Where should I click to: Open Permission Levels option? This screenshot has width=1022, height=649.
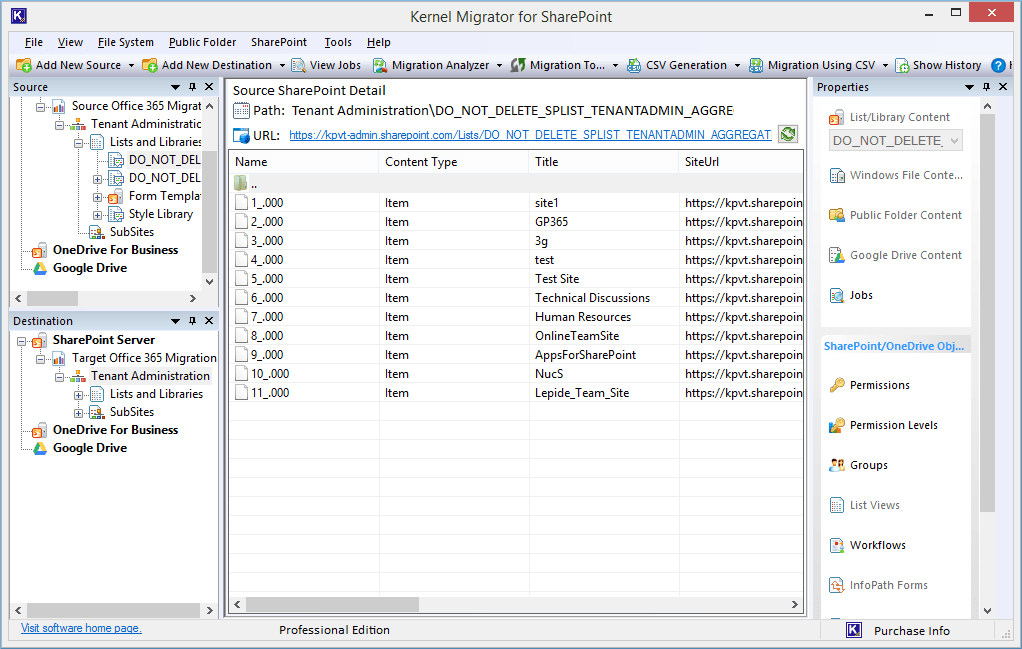coord(883,425)
